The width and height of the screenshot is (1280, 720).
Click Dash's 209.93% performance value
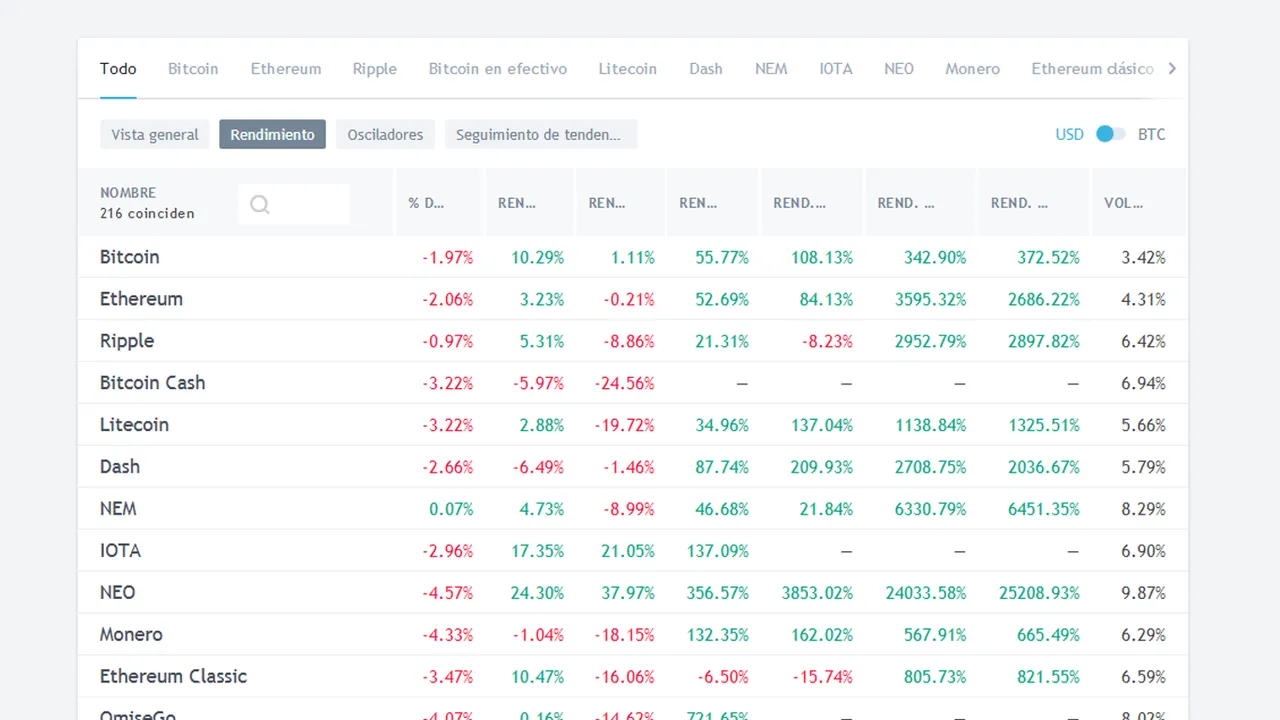(822, 468)
